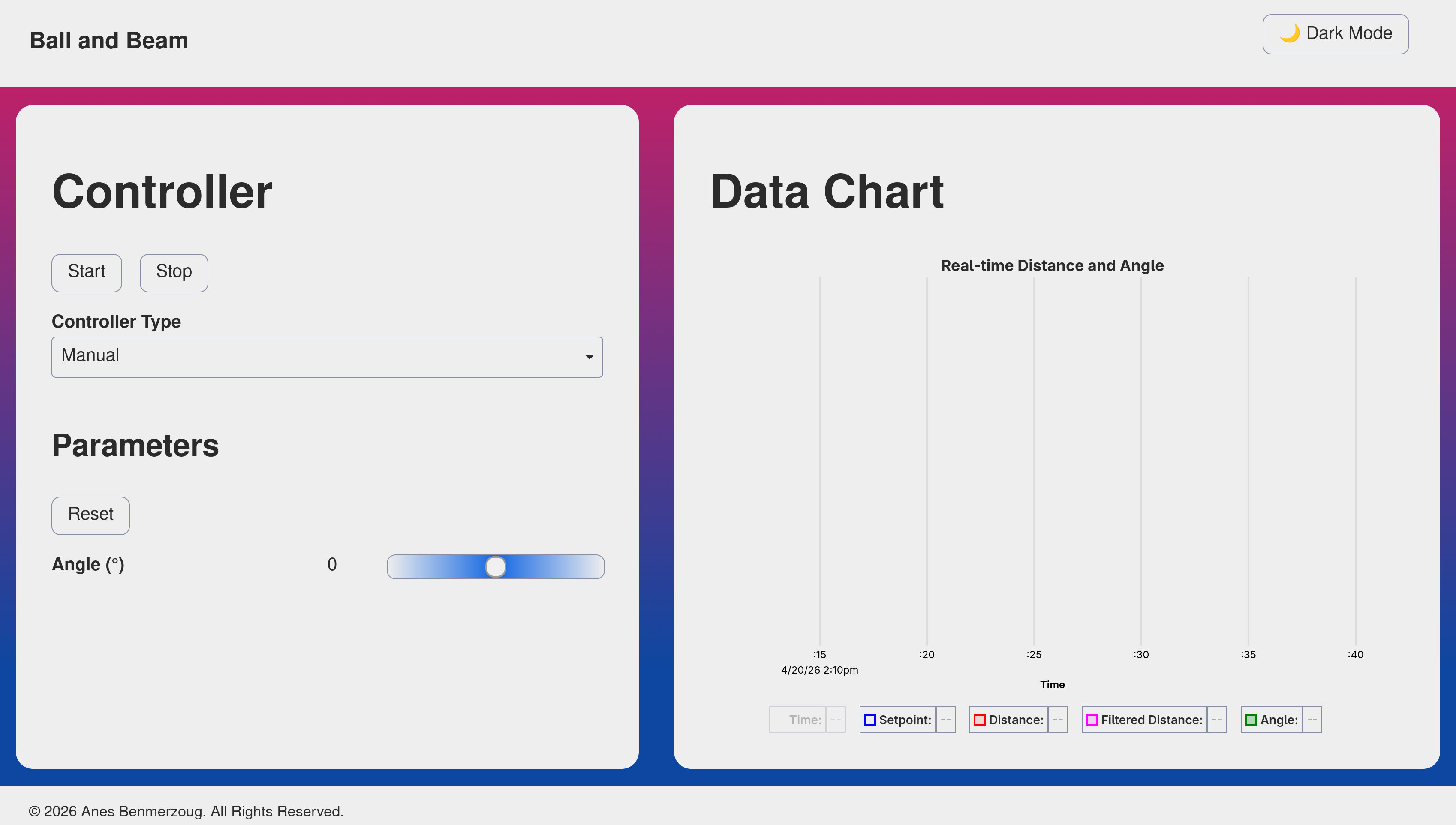
Task: Click the Real-time Distance and Angle chart title
Action: coord(1052,266)
